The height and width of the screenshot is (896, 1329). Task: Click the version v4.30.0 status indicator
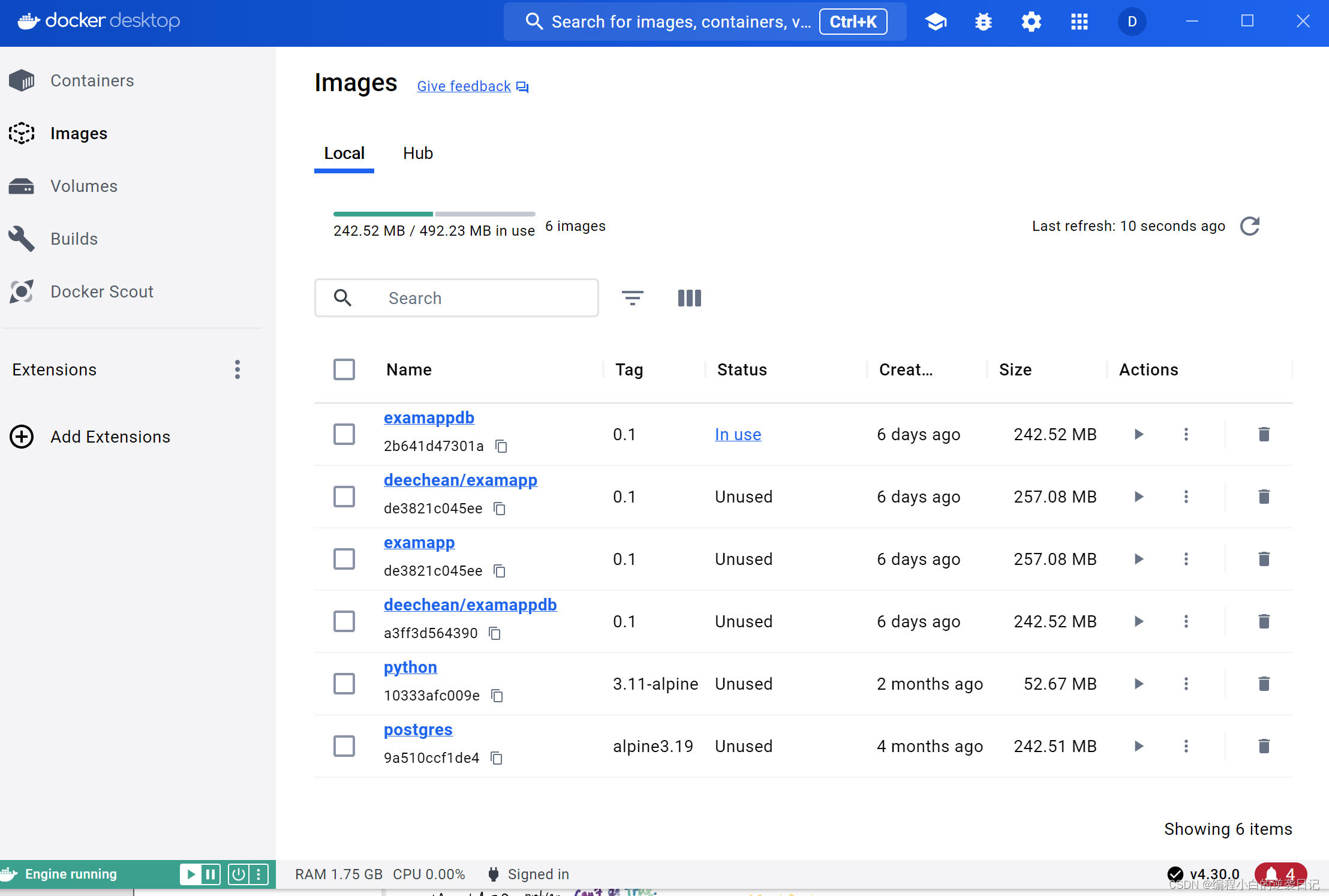tap(1204, 874)
